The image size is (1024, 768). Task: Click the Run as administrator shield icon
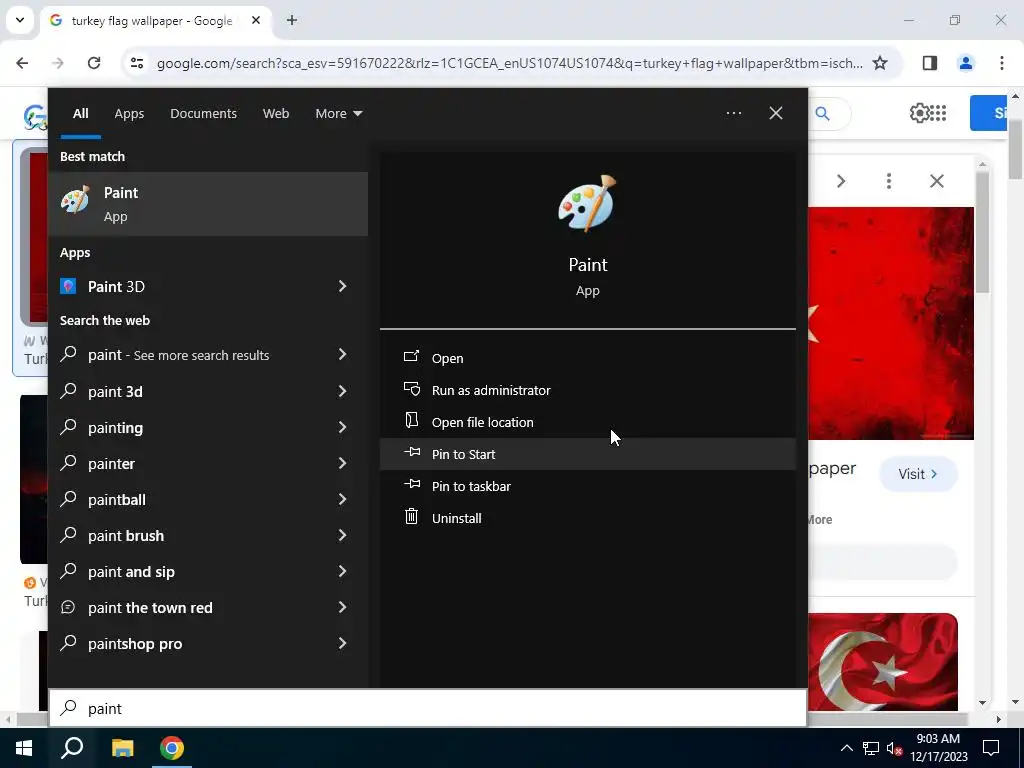pos(411,389)
